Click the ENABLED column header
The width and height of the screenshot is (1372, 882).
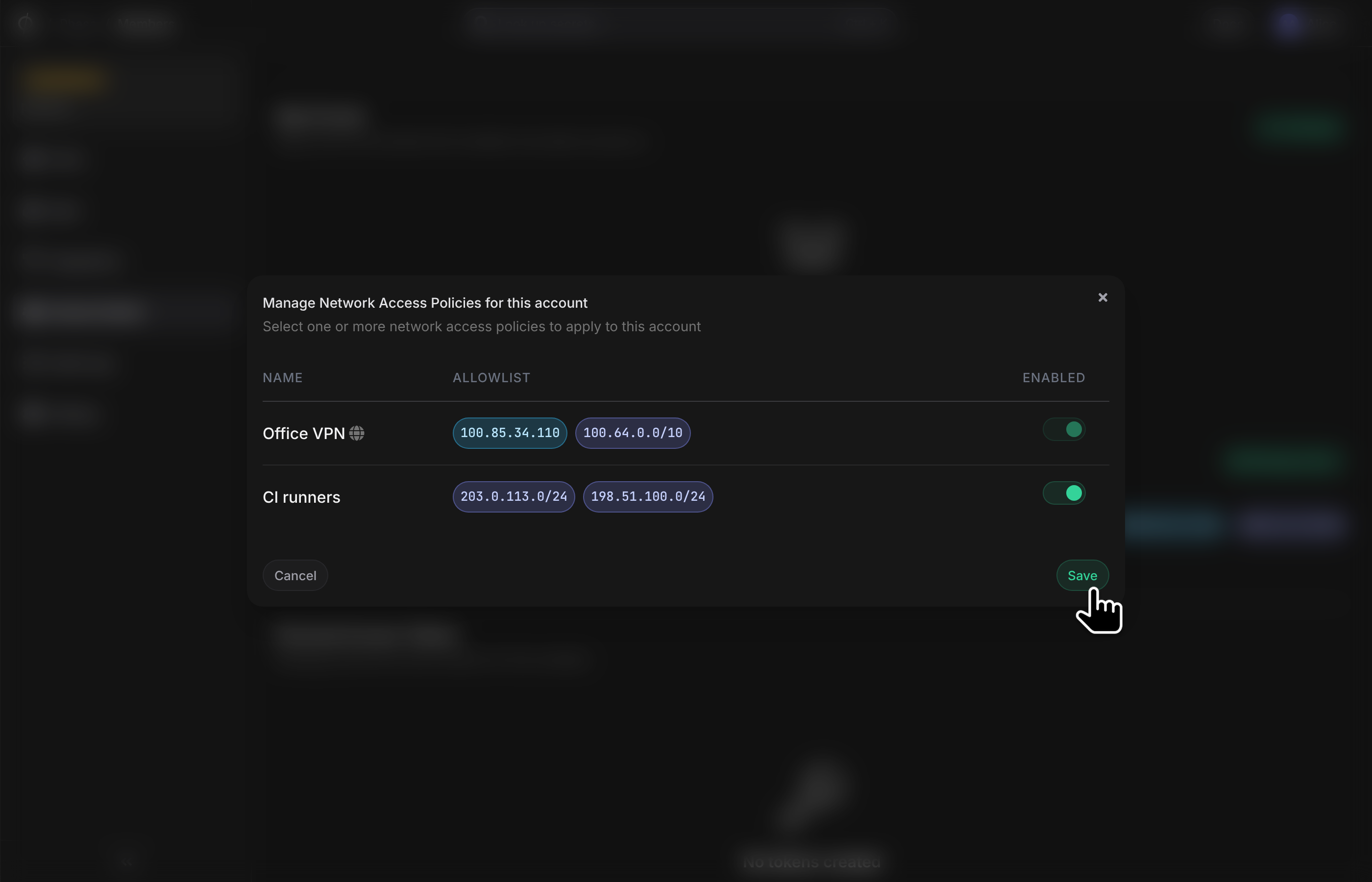pyautogui.click(x=1053, y=378)
